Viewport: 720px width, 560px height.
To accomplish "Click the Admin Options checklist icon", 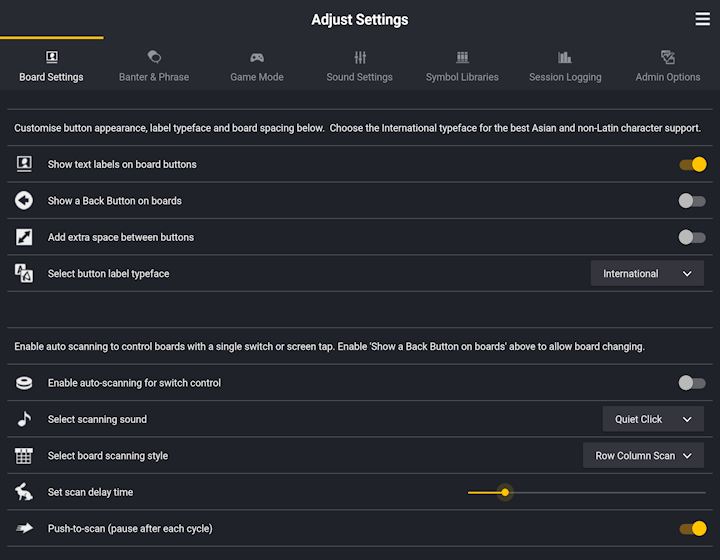I will click(668, 57).
